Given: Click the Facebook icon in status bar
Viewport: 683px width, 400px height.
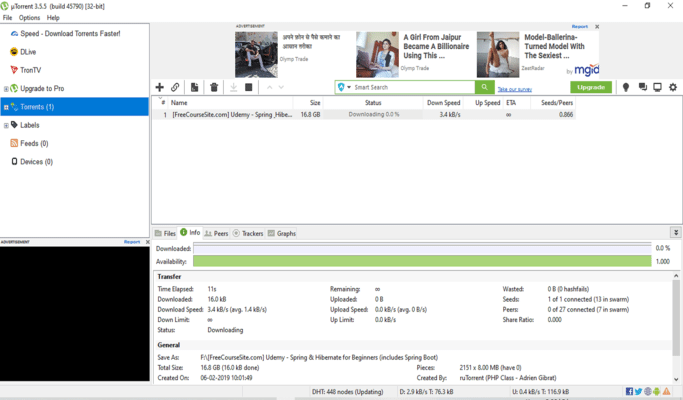Looking at the screenshot, I should pos(629,391).
